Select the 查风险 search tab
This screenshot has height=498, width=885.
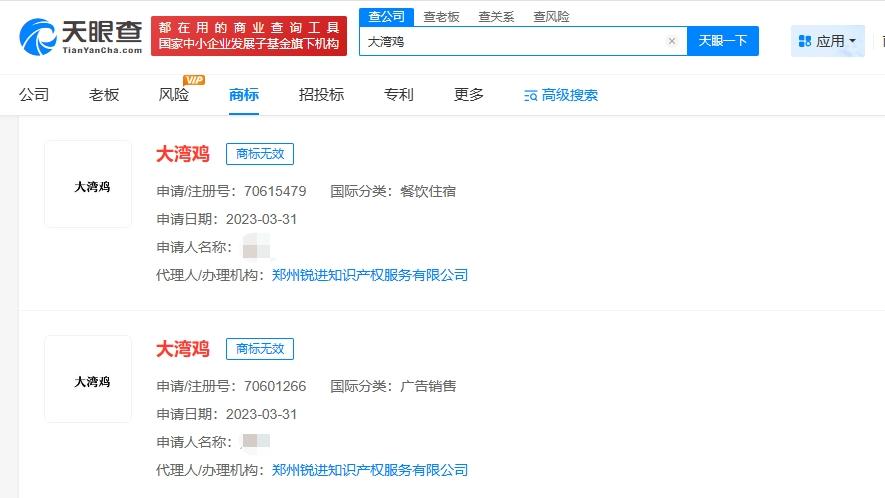(551, 17)
